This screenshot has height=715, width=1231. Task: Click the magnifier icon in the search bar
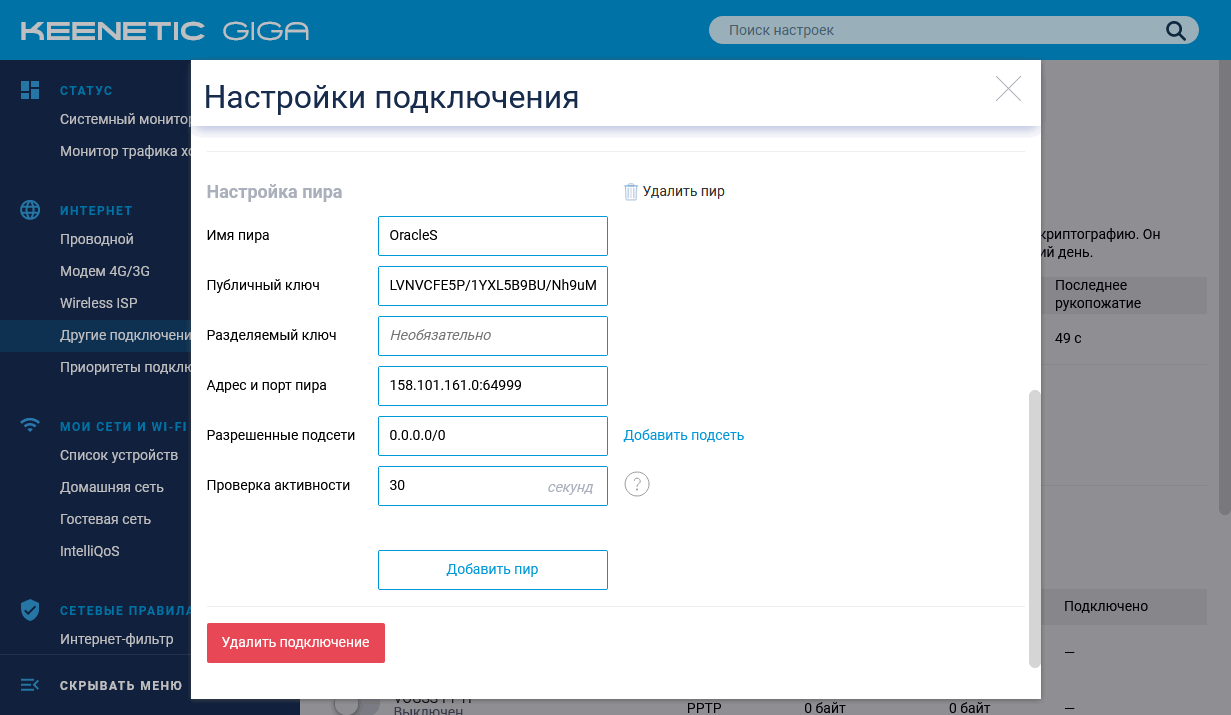(x=1175, y=30)
